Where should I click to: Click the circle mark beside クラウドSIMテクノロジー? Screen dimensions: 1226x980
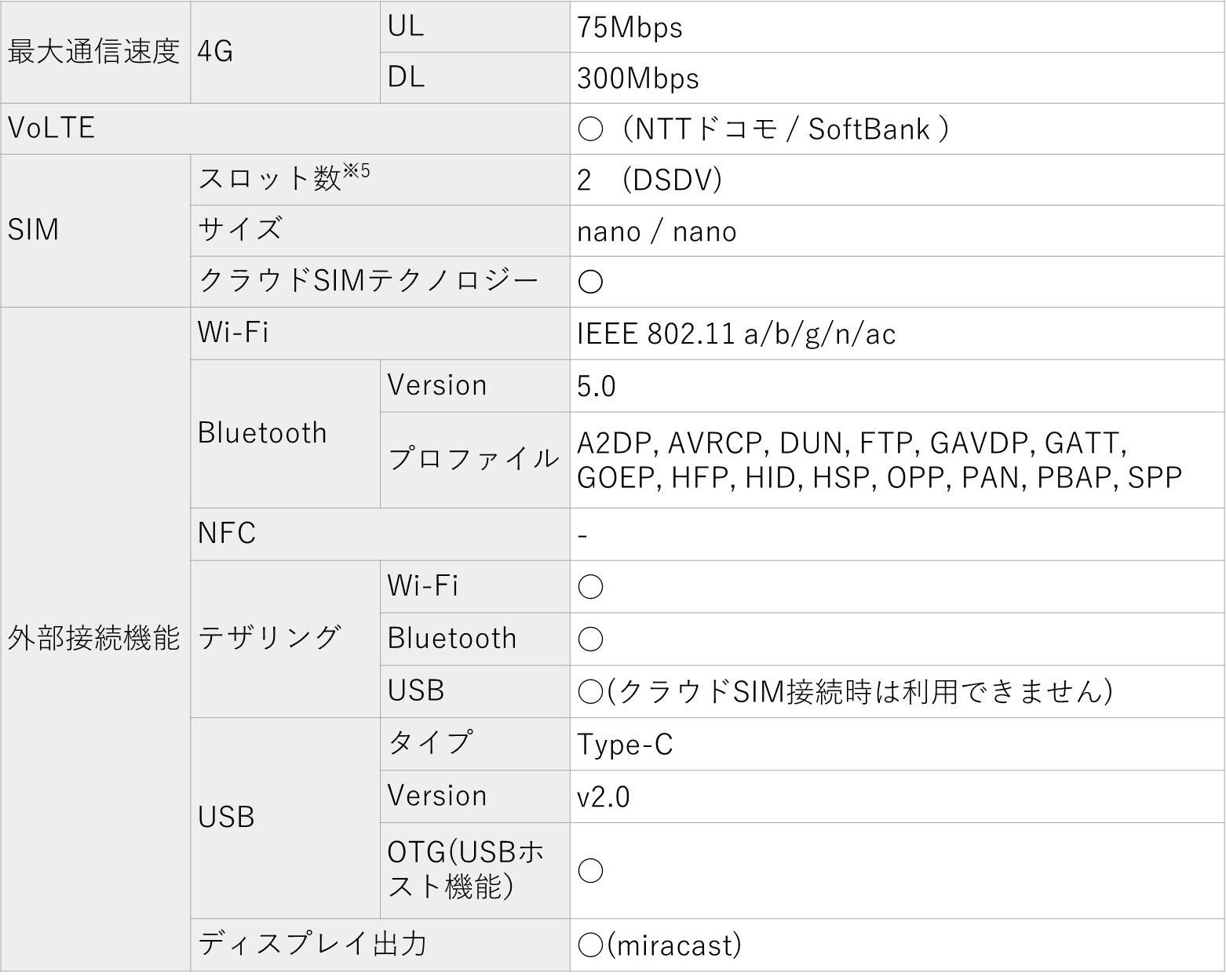[590, 282]
